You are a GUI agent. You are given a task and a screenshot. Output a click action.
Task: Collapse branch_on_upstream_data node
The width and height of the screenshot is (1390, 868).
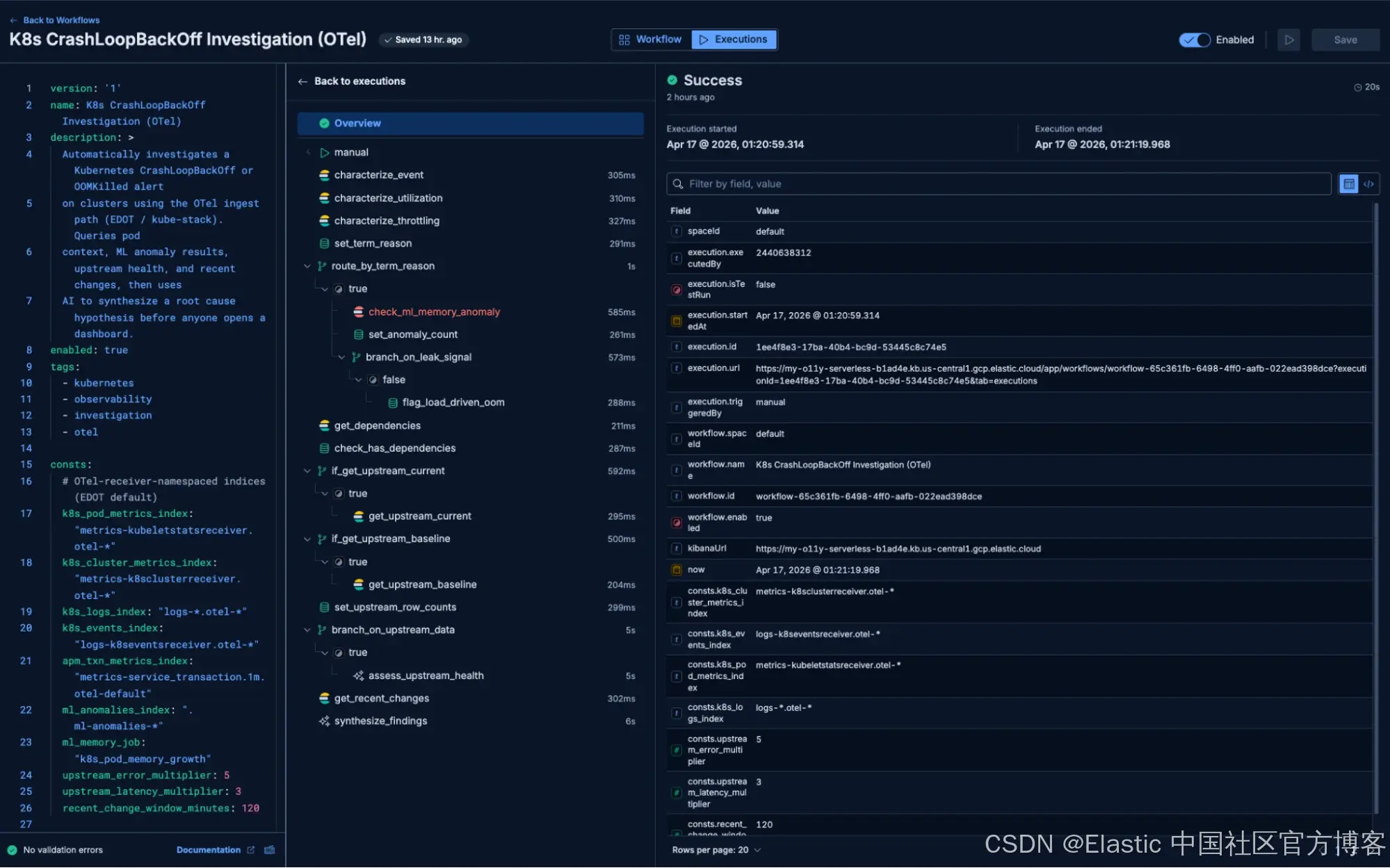307,630
